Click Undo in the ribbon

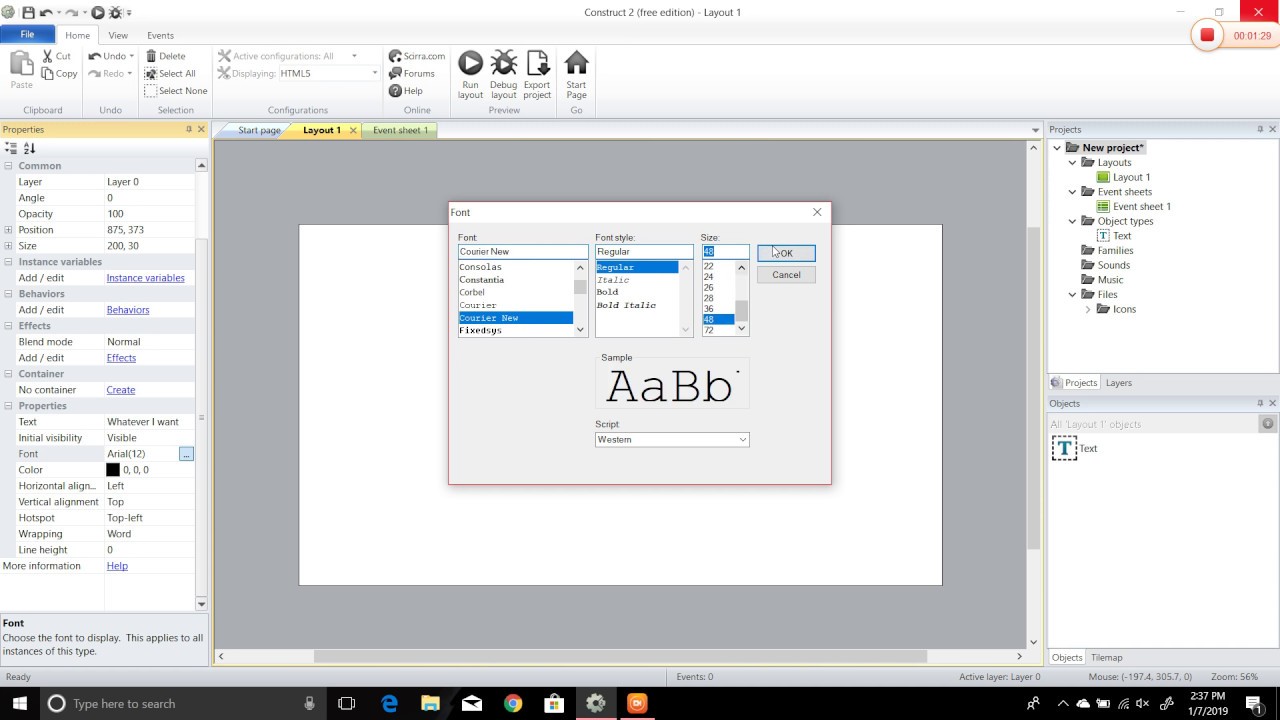(108, 56)
